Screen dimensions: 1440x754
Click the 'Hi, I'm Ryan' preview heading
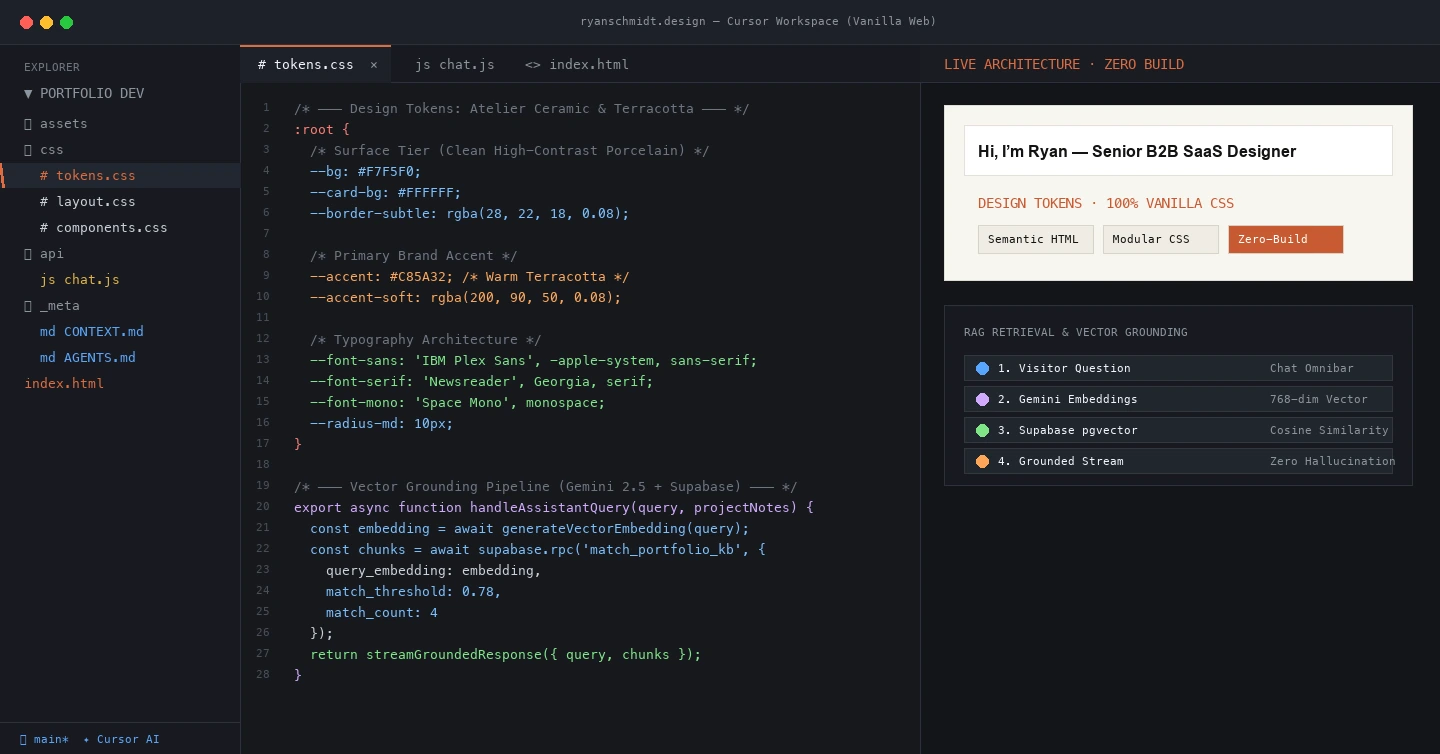(x=1137, y=152)
